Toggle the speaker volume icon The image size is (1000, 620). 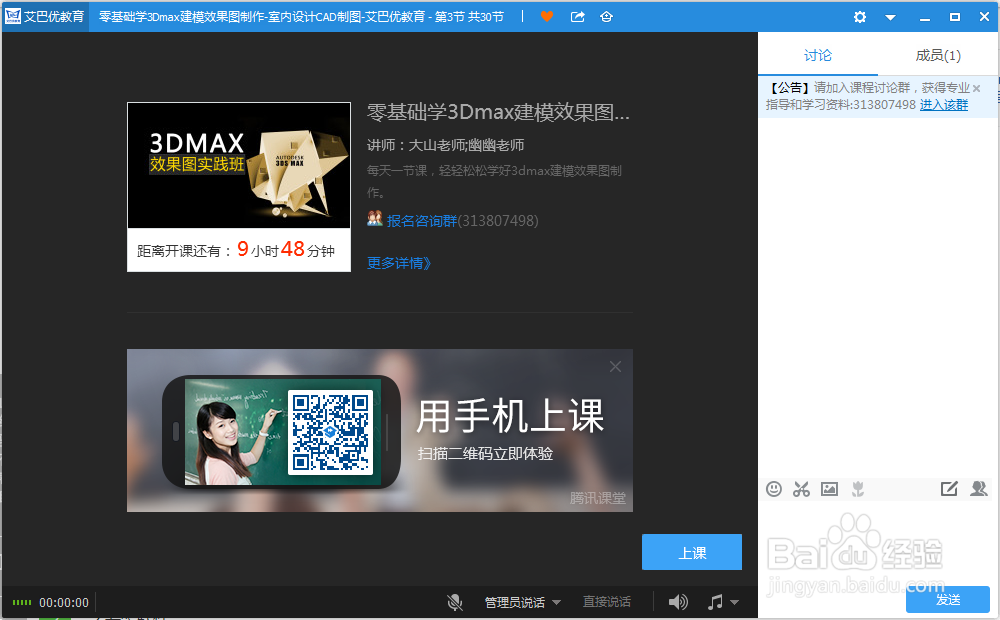678,602
